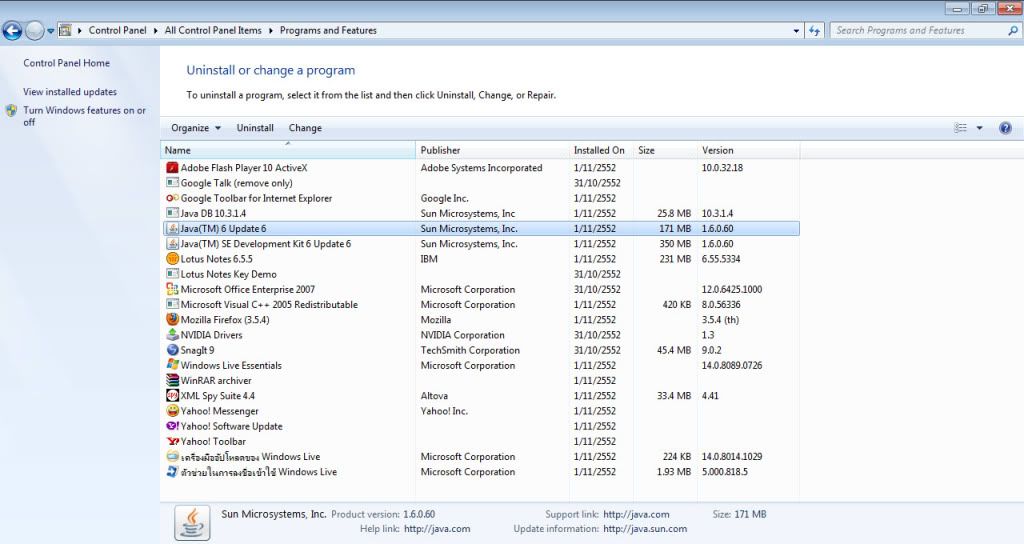Sort by the Installed On column header

coord(600,150)
